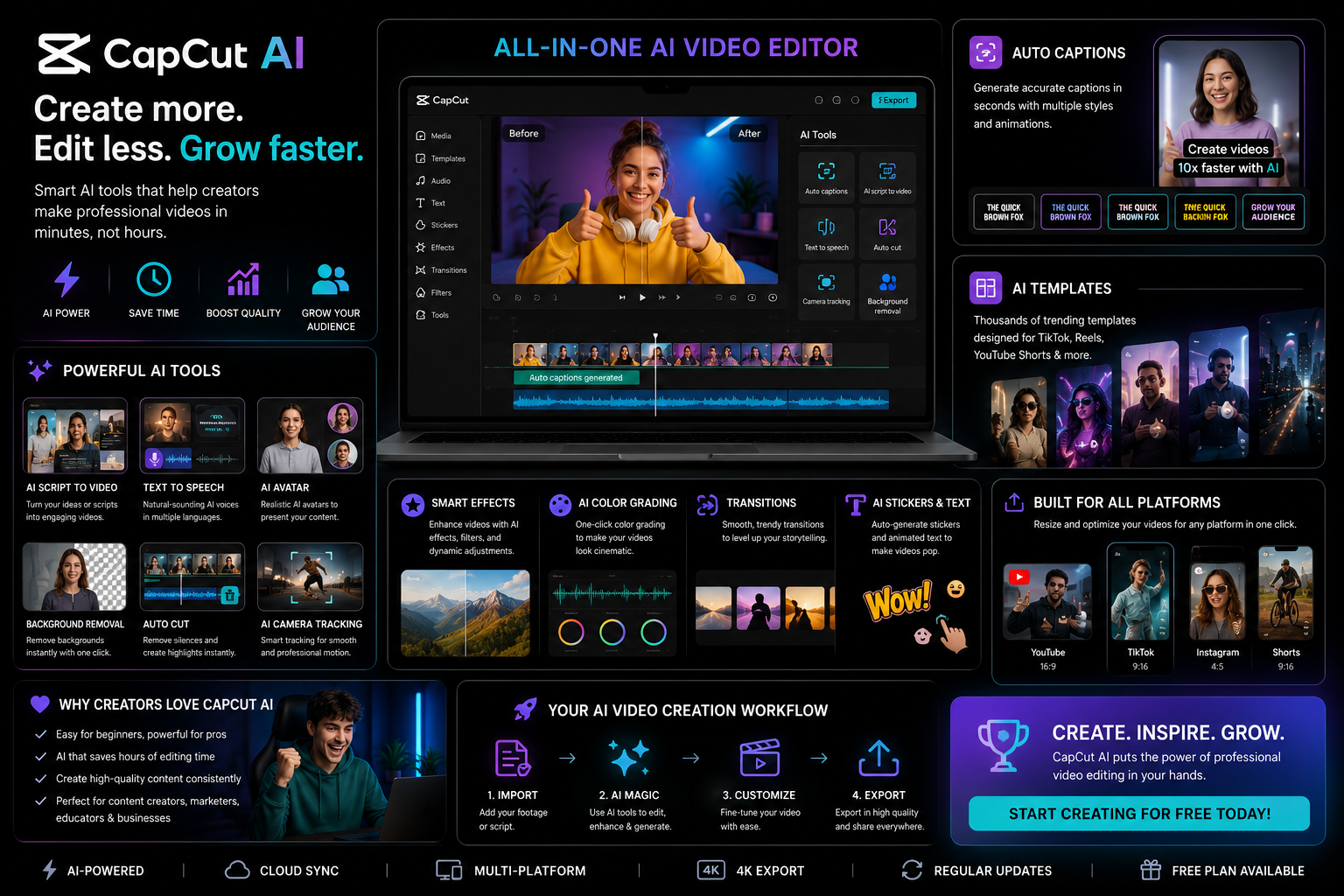
Task: Select the AI script to video tool
Action: 887,177
